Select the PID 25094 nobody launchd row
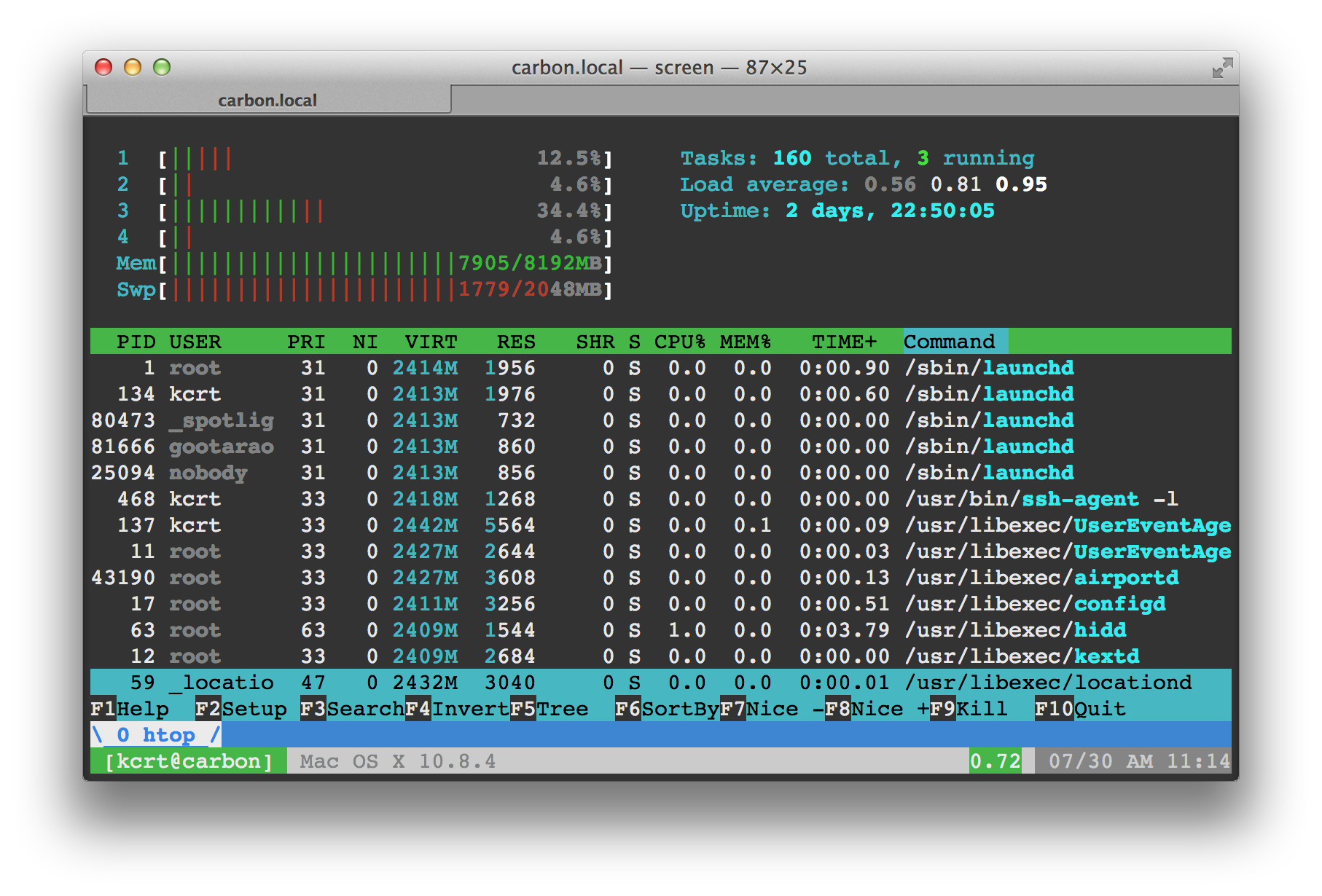The image size is (1322, 896). point(661,473)
